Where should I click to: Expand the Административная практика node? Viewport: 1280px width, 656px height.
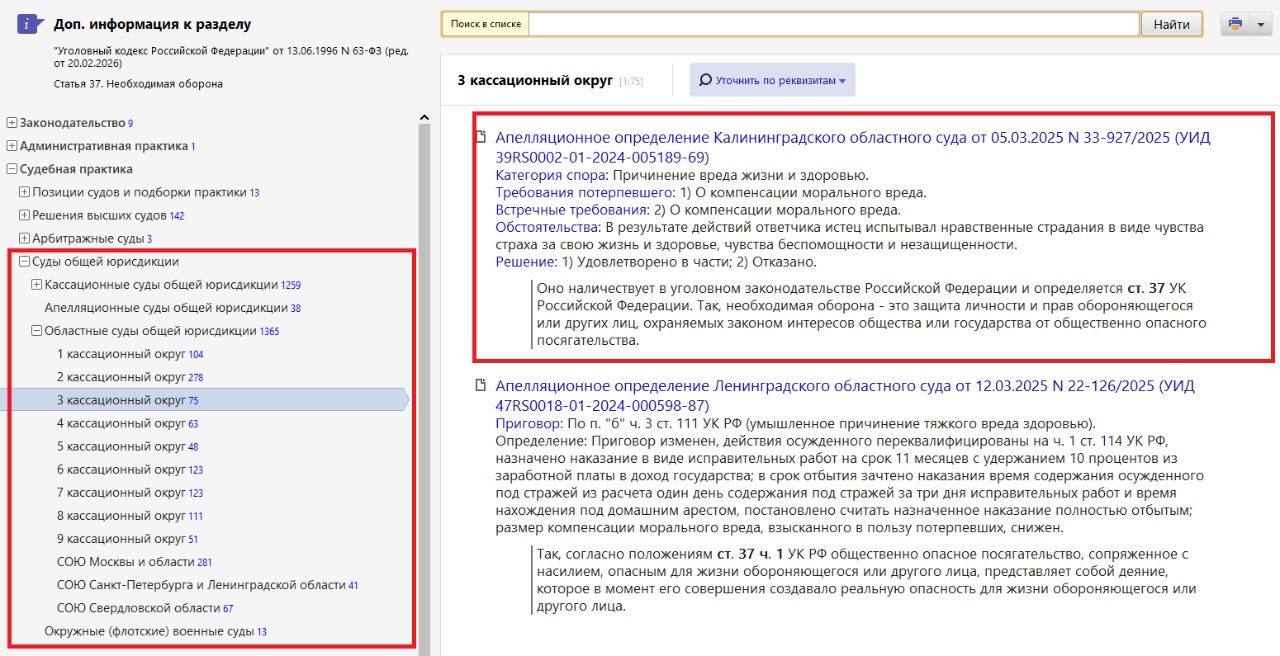[x=12, y=146]
